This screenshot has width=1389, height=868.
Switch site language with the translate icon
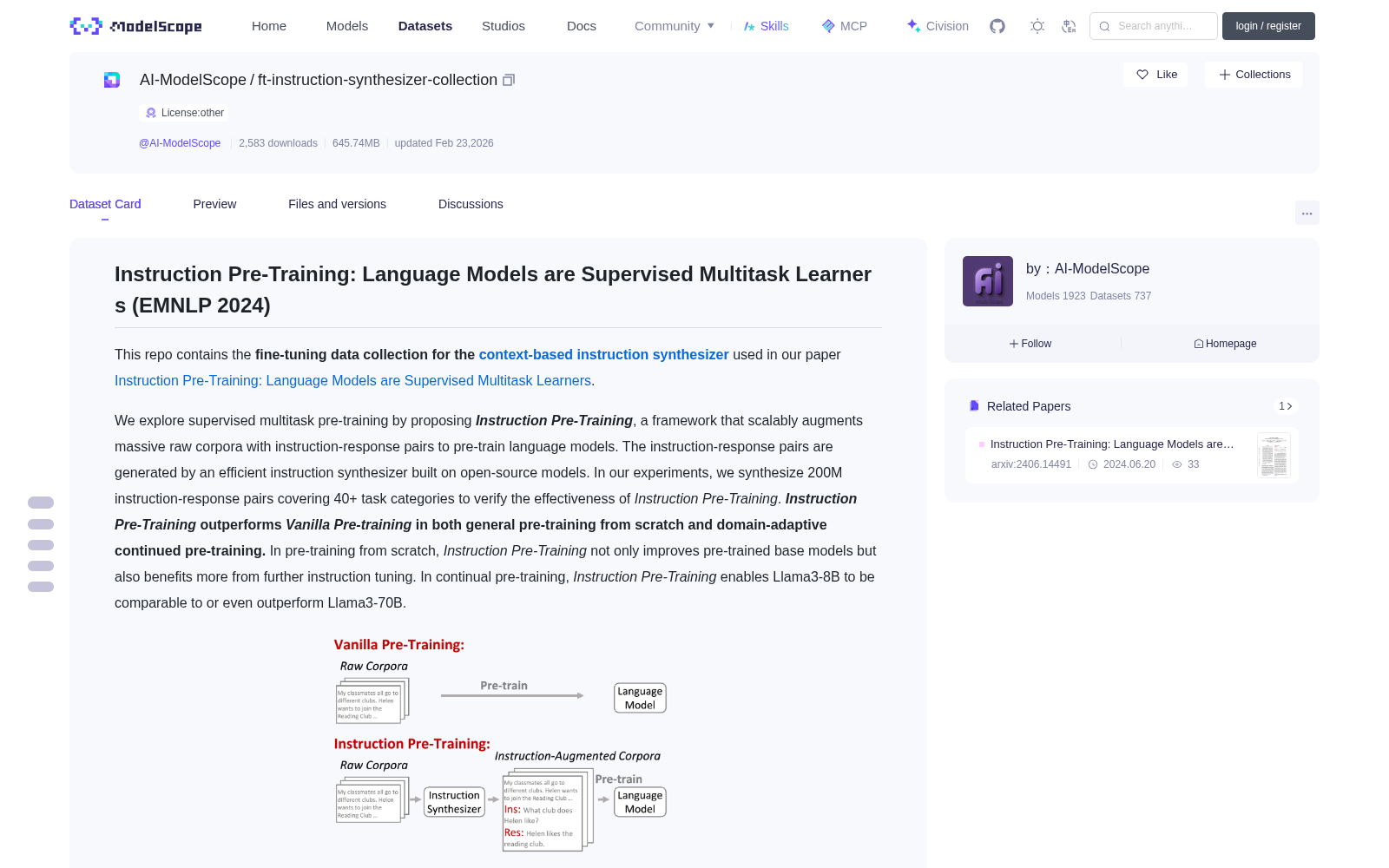click(x=1069, y=26)
